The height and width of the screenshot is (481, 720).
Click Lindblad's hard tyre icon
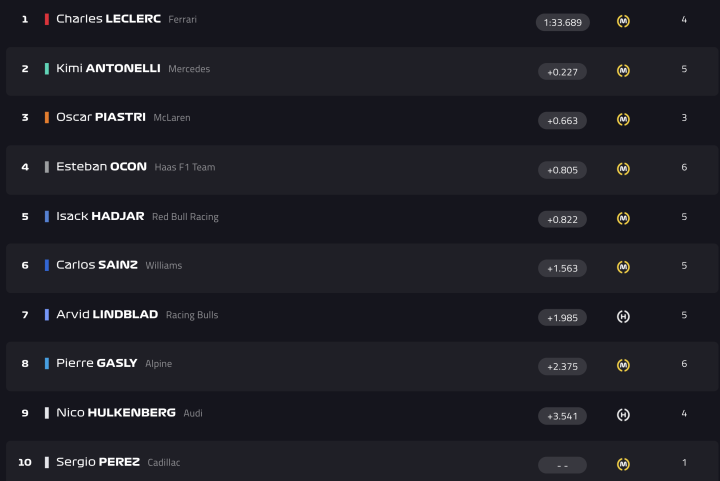(623, 317)
